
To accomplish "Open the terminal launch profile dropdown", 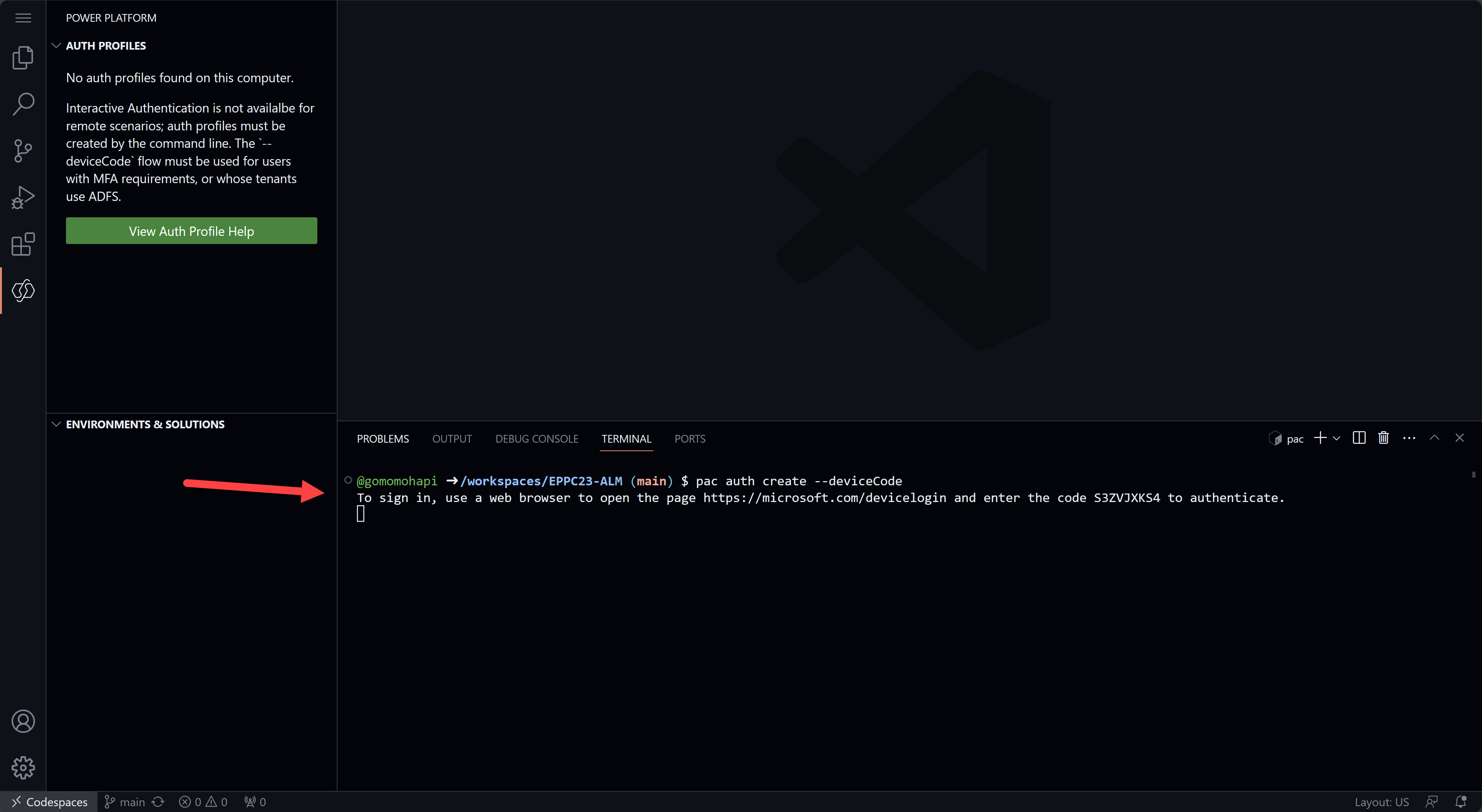I will (x=1336, y=438).
